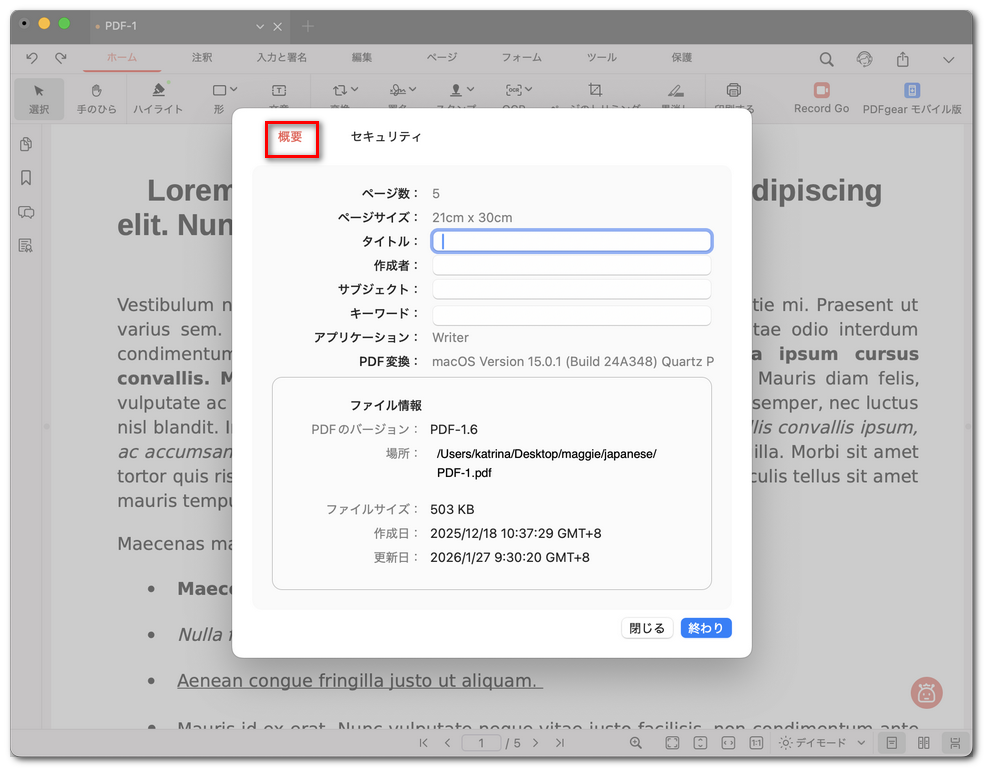Switch to the セキュリティ tab
This screenshot has width=984, height=768.
(385, 139)
